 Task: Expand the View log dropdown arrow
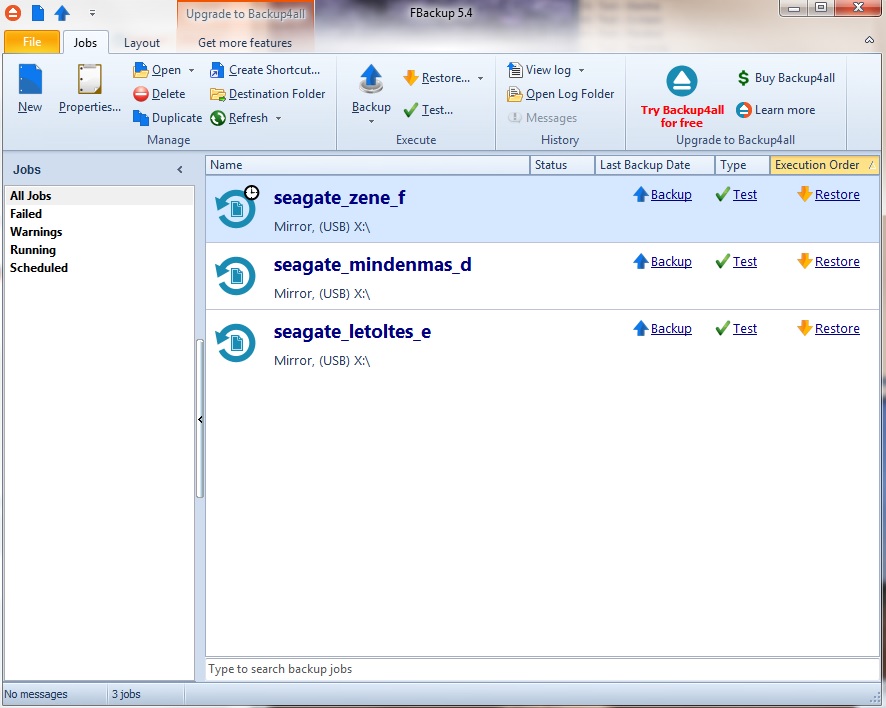click(581, 71)
